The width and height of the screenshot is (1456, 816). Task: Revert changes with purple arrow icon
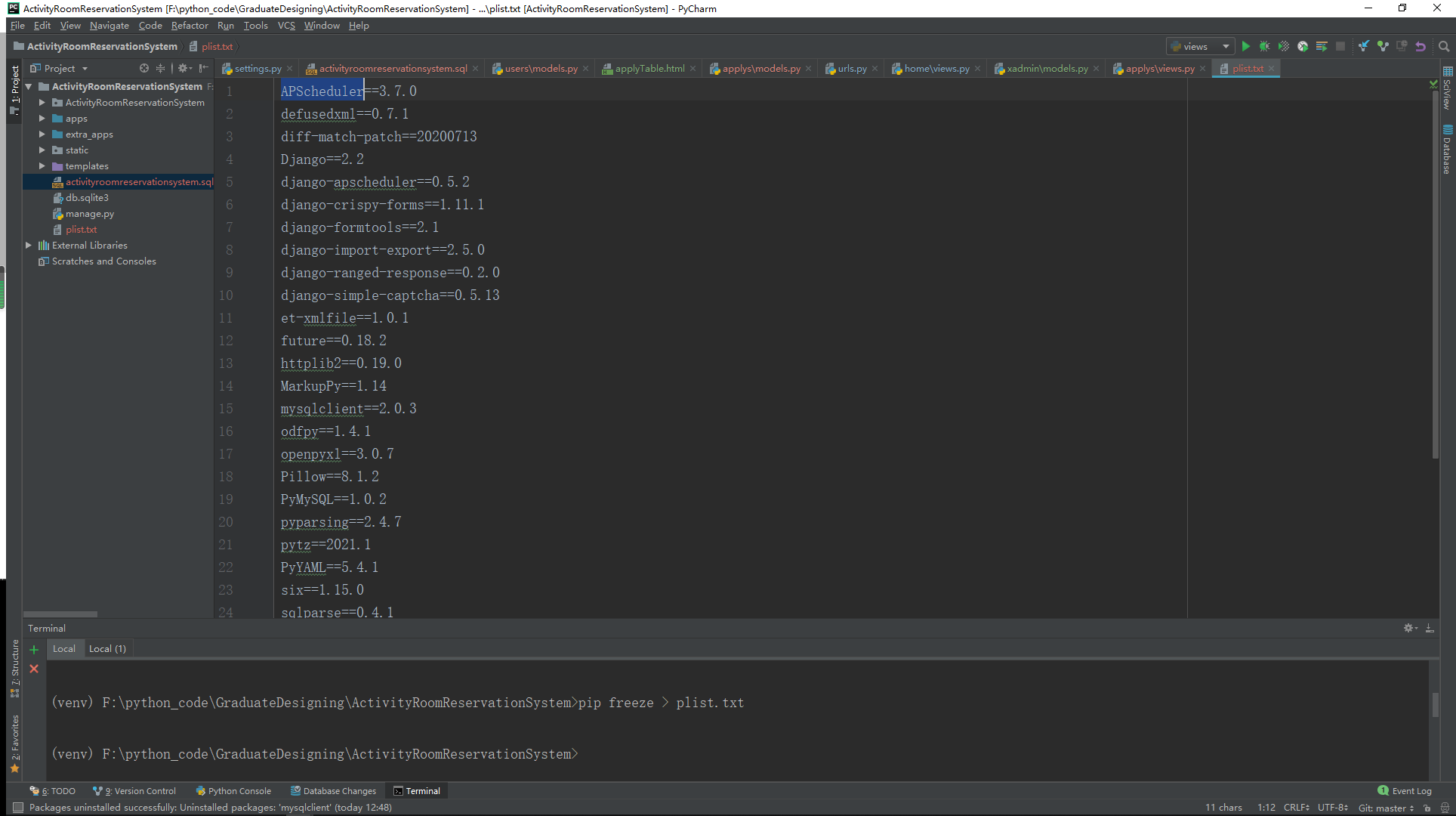tap(1421, 46)
